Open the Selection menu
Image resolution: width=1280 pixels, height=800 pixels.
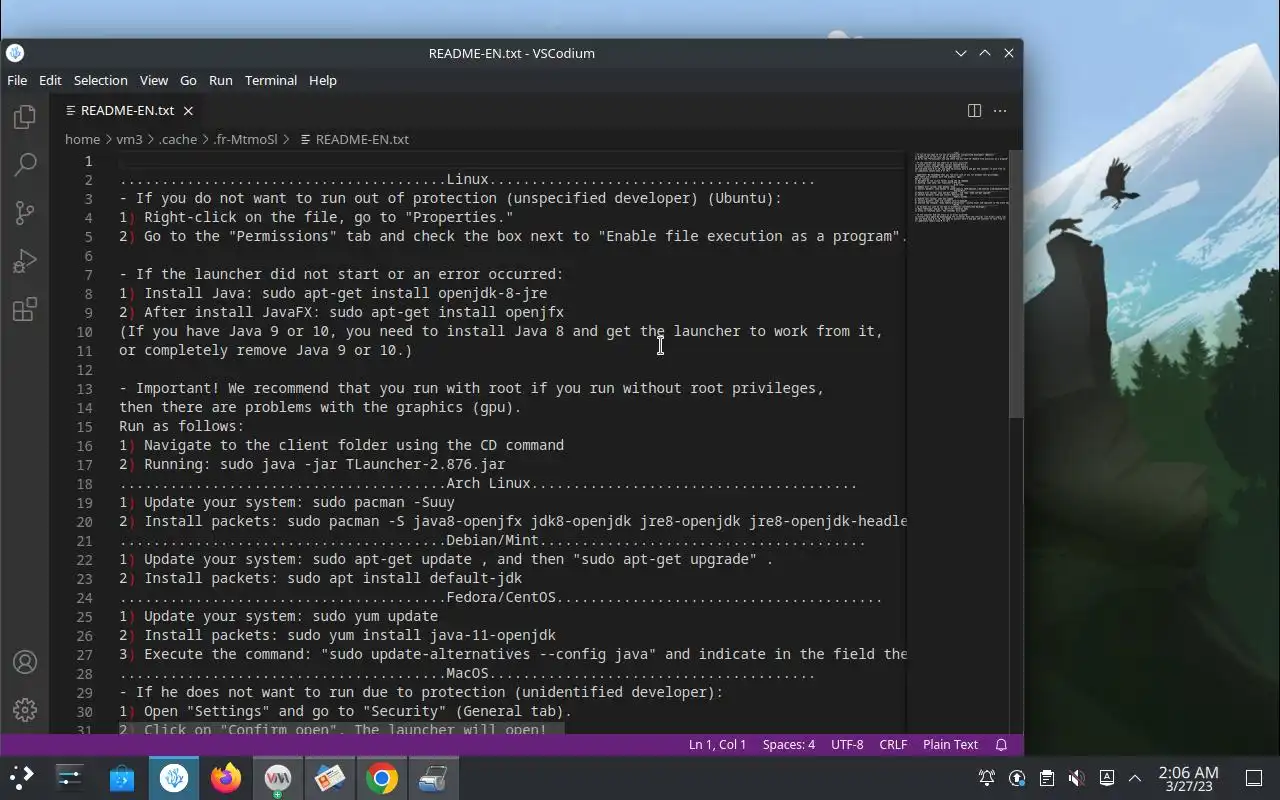click(x=100, y=80)
